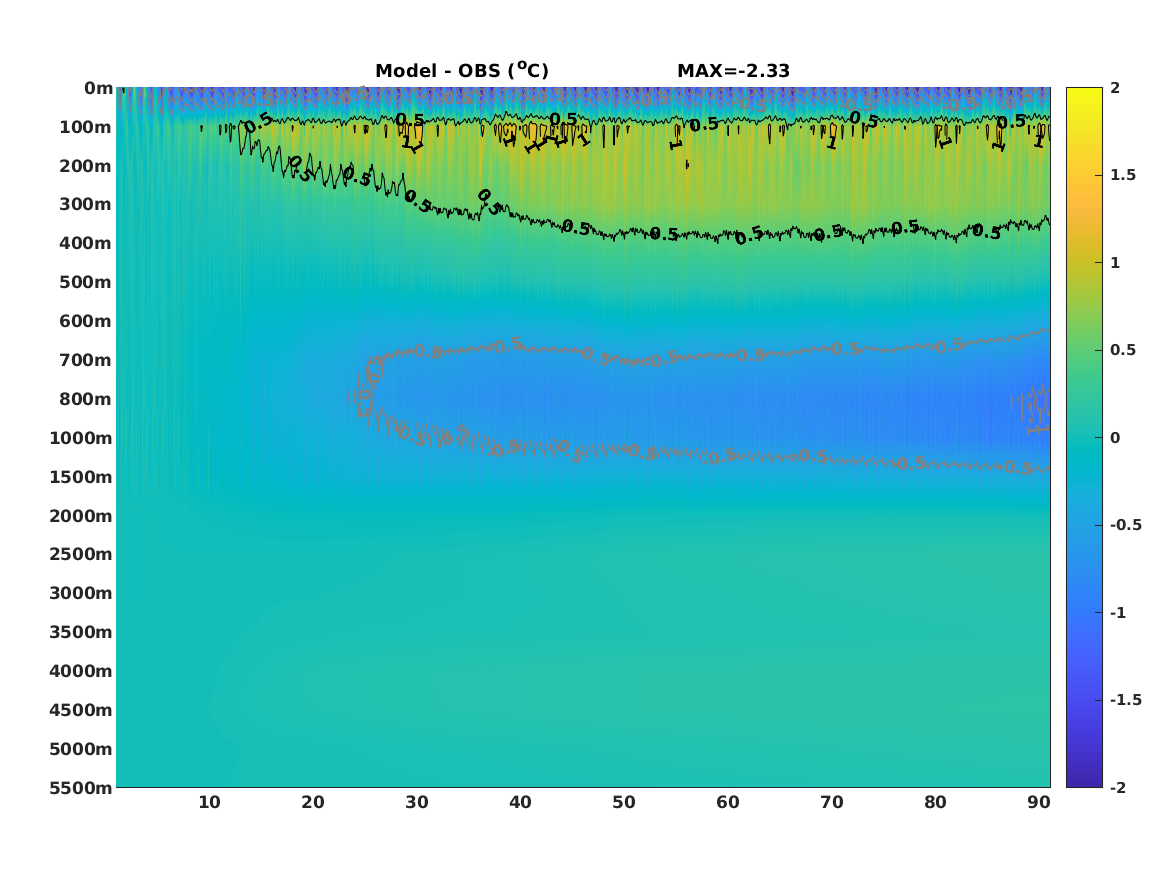This screenshot has width=1167, height=875.
Task: Click the colorbar tick label '1.5'
Action: (x=1123, y=175)
